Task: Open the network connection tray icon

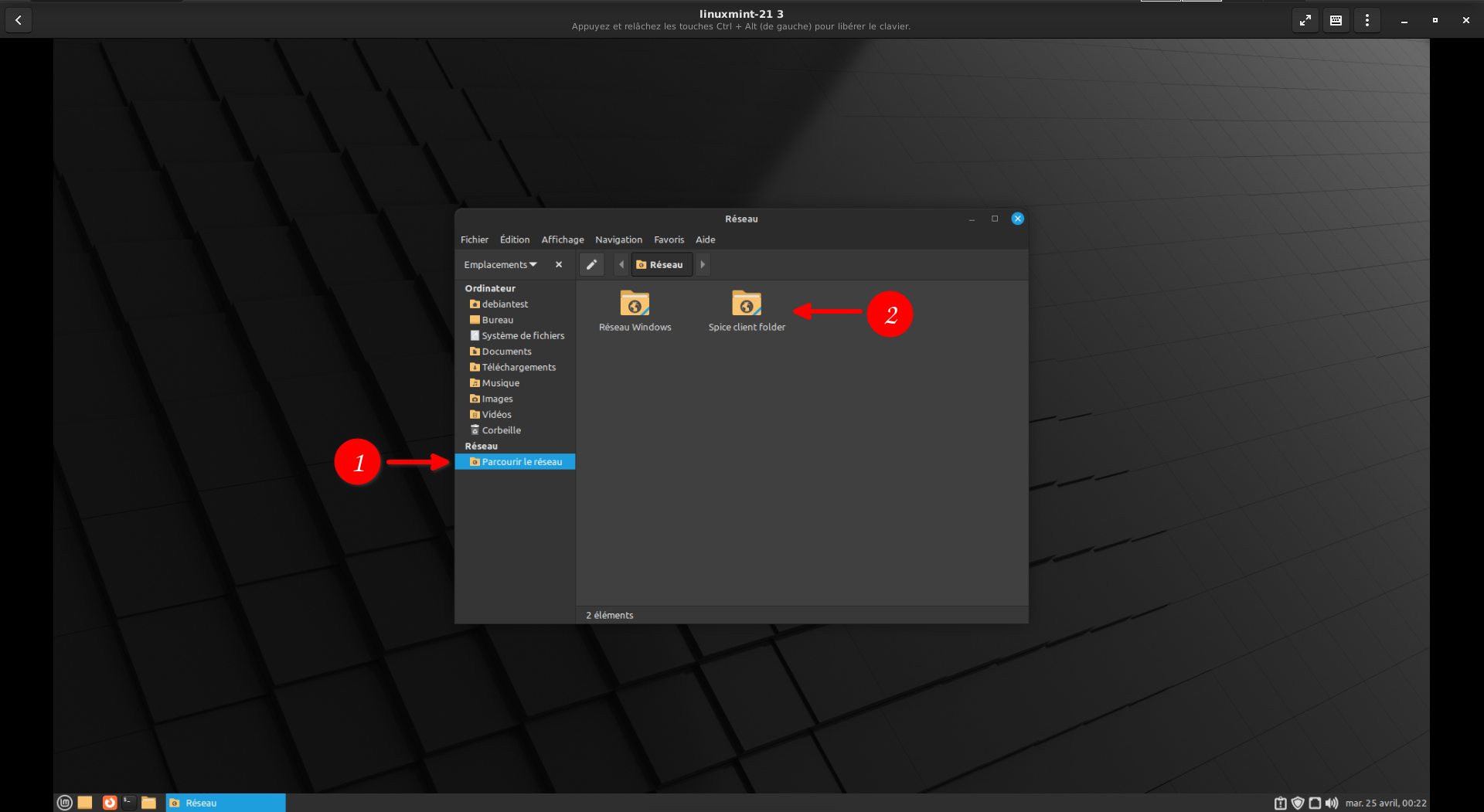Action: [x=1315, y=804]
